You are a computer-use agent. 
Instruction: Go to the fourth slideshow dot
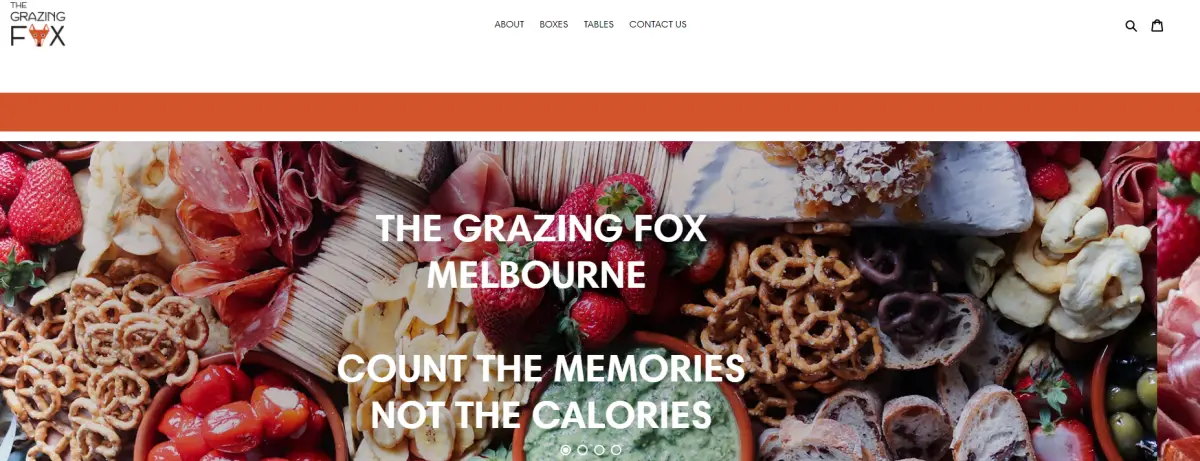click(616, 450)
